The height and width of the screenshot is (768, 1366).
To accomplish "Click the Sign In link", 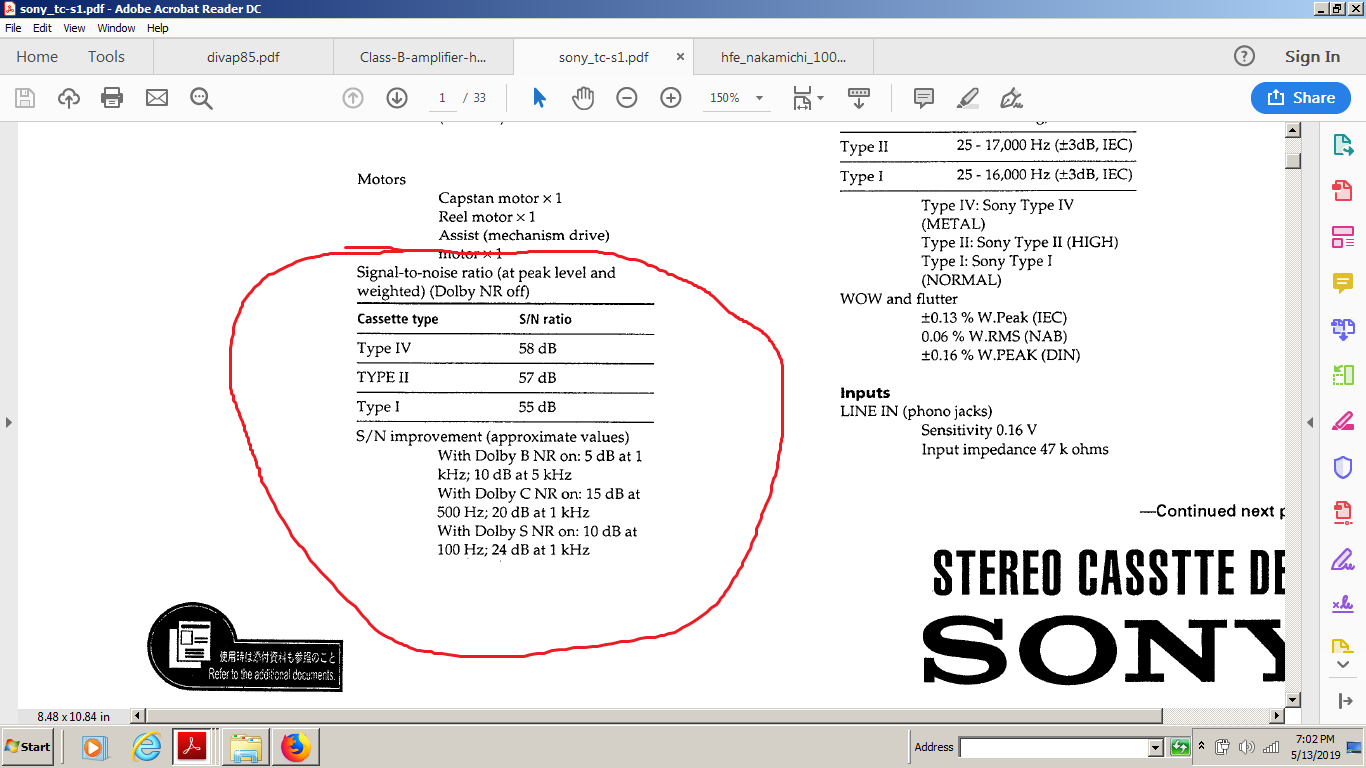I will click(1312, 57).
